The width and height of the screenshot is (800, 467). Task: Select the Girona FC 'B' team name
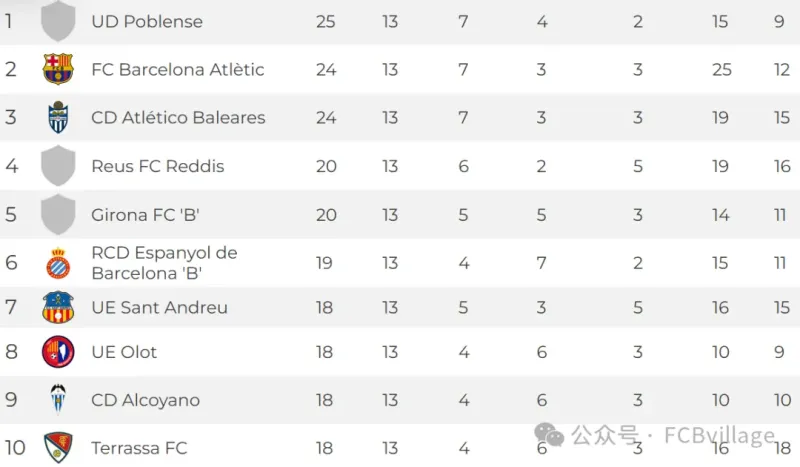click(x=146, y=215)
